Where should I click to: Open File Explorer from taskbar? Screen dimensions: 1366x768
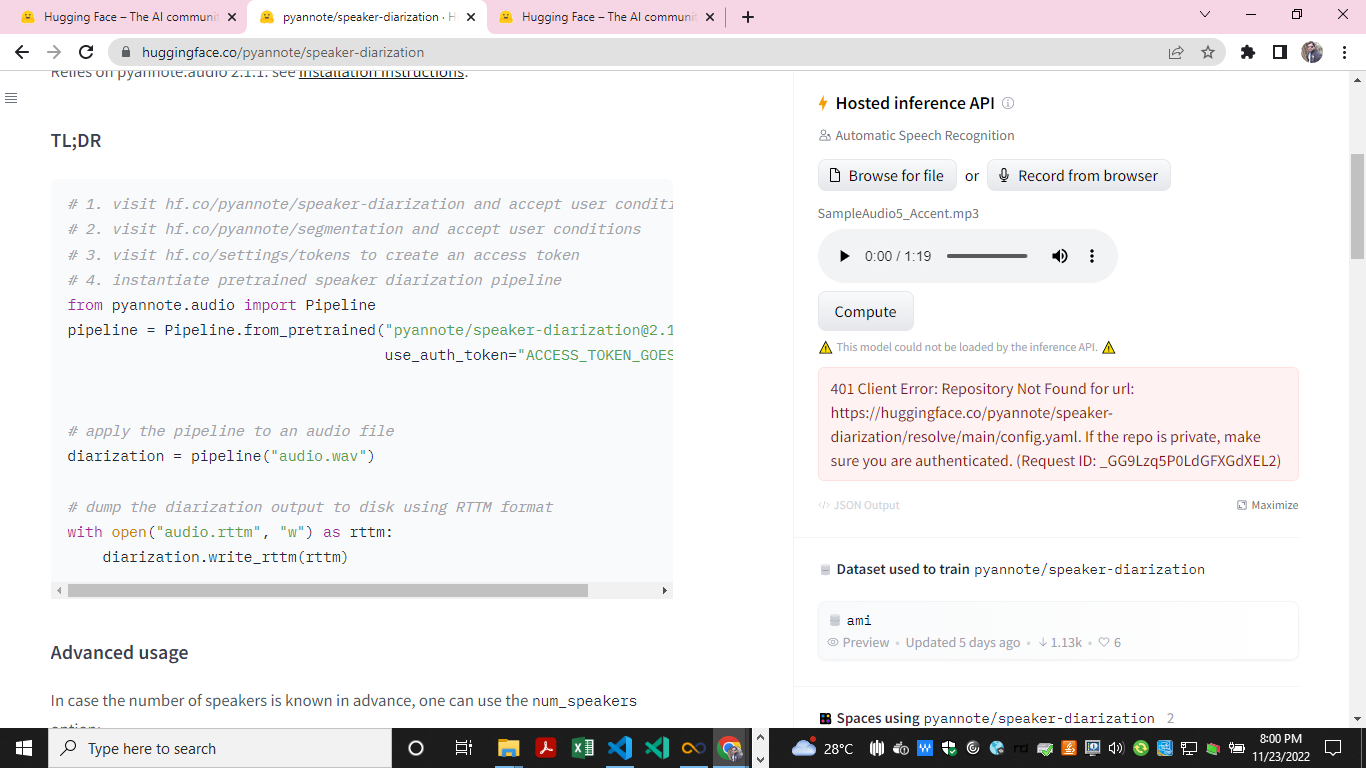coord(509,748)
